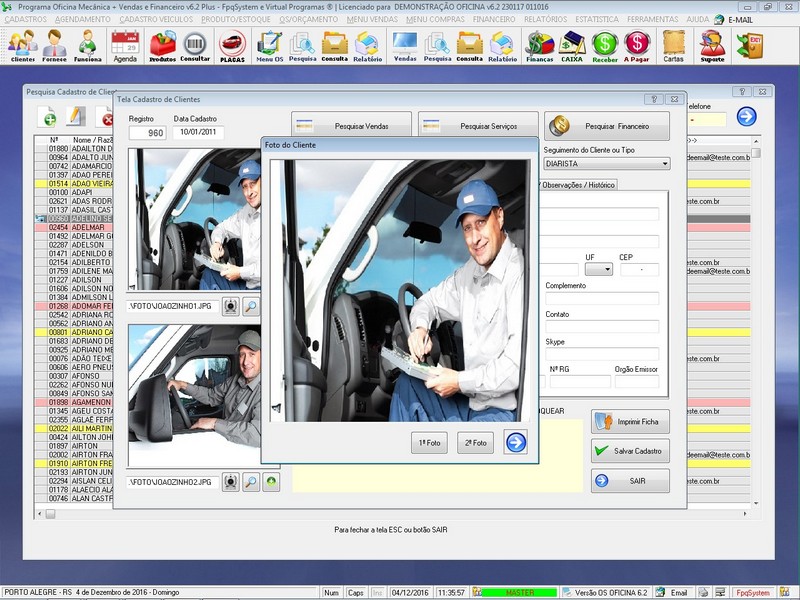
Task: Click the magnifier icon beside JOAOZINHO2.JPG
Action: [x=251, y=482]
